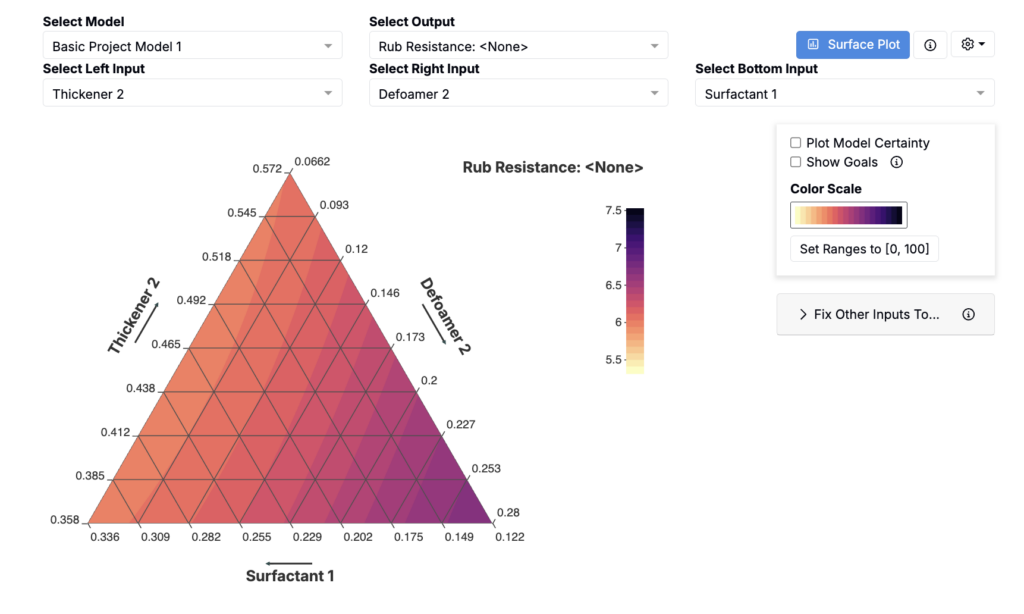This screenshot has height=614, width=1024.
Task: Open the gear settings menu
Action: [972, 44]
